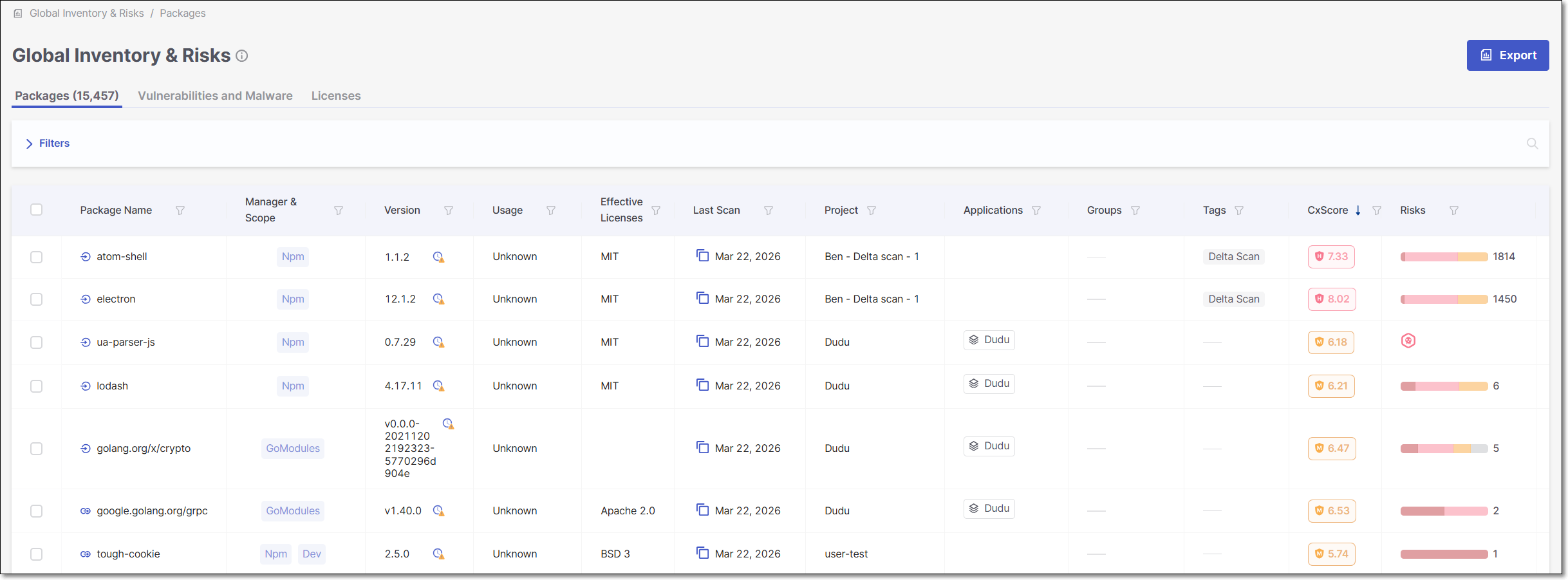The height and width of the screenshot is (580, 1568).
Task: Click the scan icon next to electron's Last Scan
Action: [x=702, y=299]
